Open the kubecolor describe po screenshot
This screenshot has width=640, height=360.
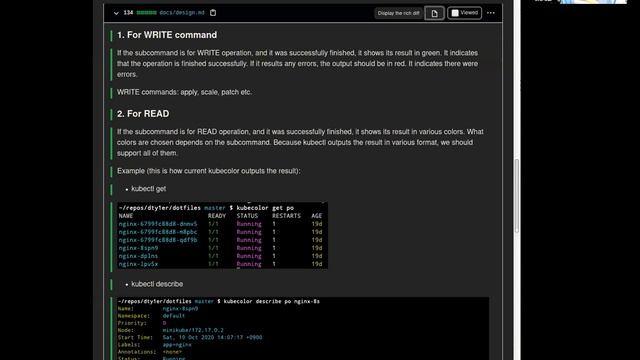tap(303, 329)
